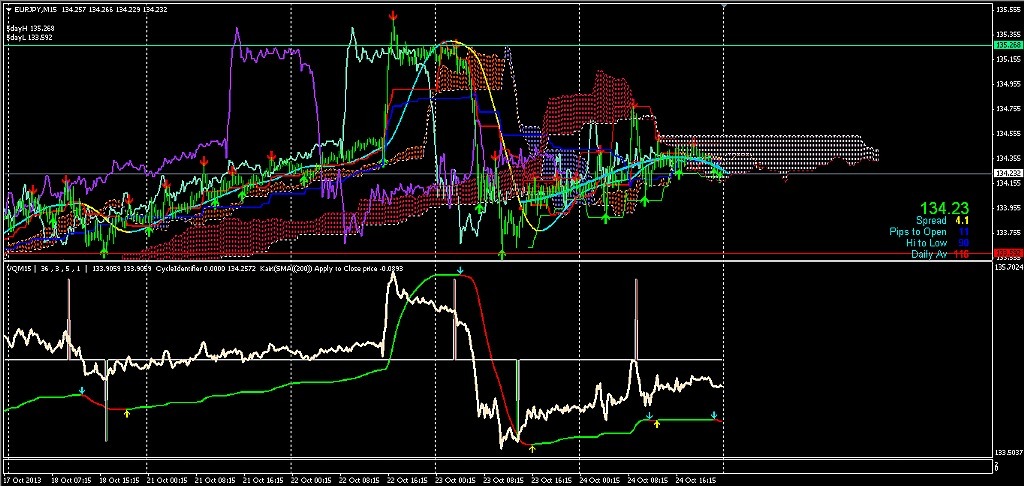This screenshot has height=486, width=1024.
Task: Click the 5dayH 135.268 label
Action: [x=29, y=29]
